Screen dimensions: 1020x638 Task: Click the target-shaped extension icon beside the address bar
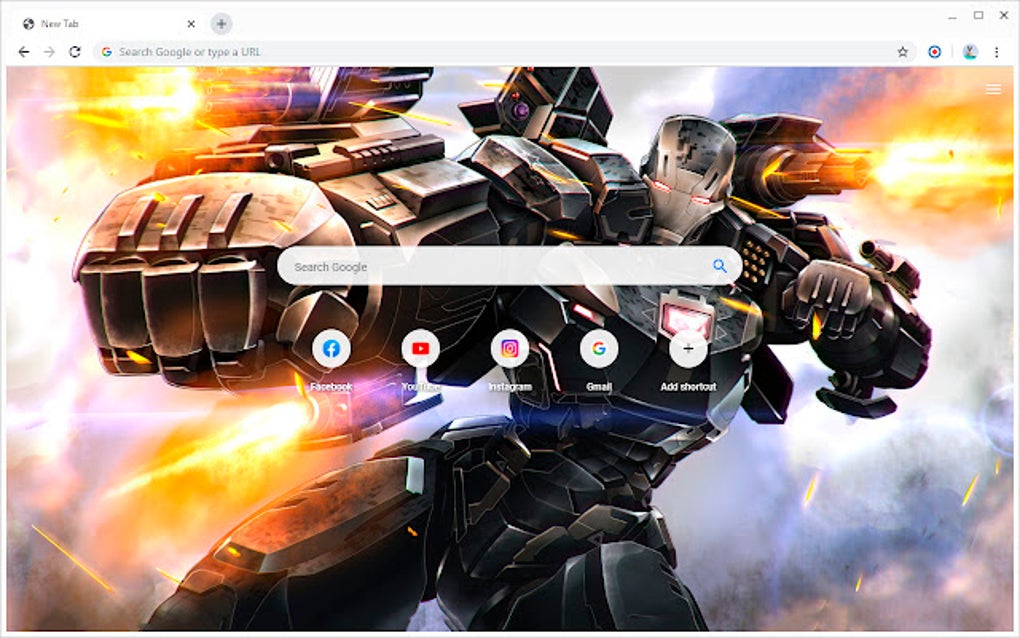pos(933,51)
